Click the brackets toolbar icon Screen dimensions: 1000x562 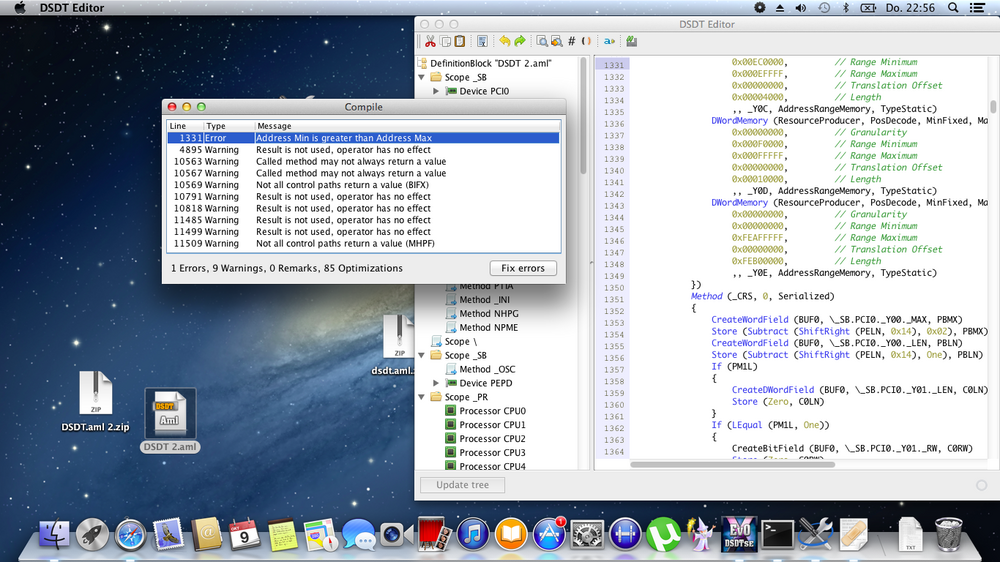[x=586, y=41]
